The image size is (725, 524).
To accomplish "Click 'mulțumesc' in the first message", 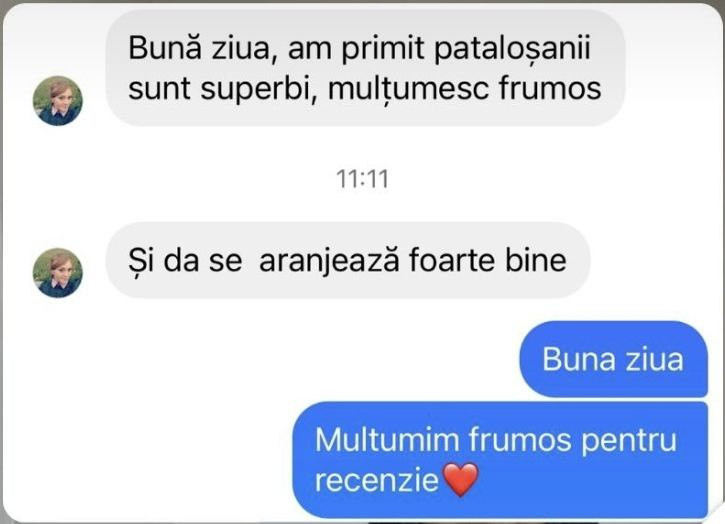I will click(x=408, y=89).
